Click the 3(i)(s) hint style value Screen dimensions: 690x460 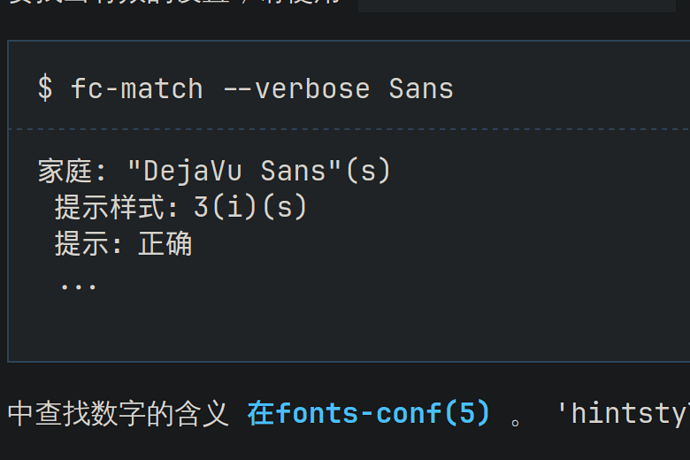tap(250, 207)
